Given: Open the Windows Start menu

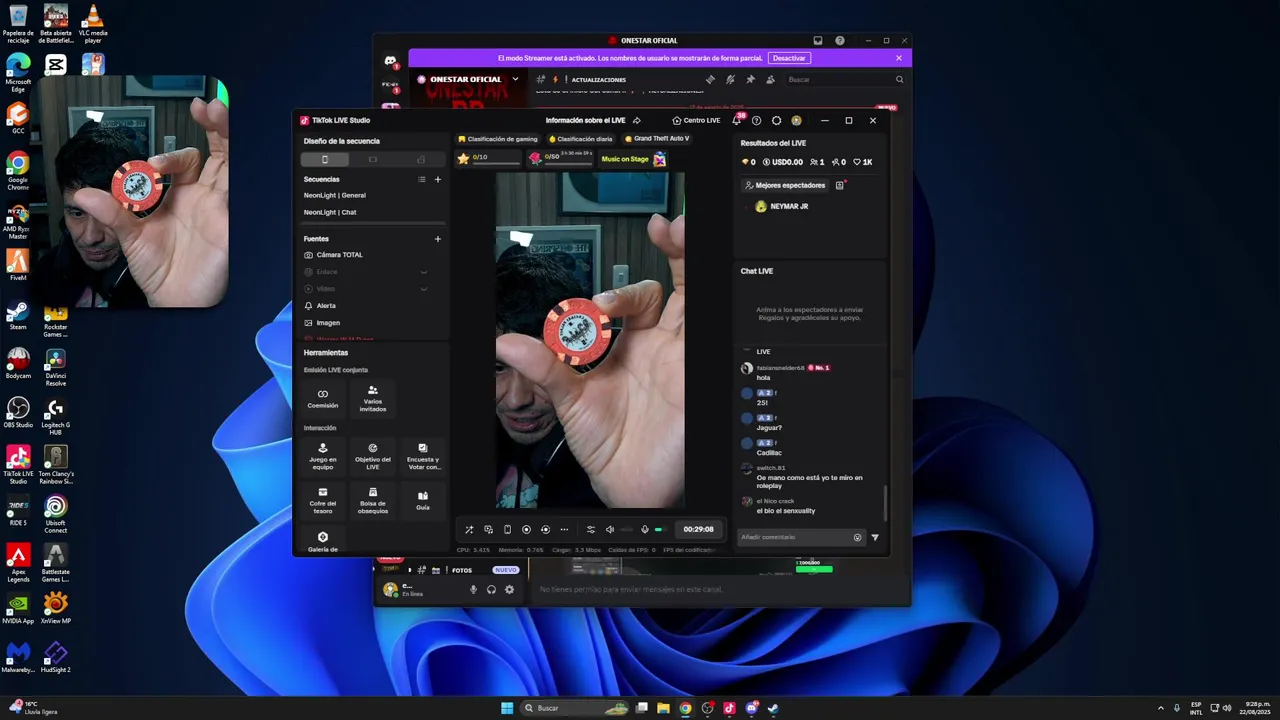Looking at the screenshot, I should click(507, 708).
